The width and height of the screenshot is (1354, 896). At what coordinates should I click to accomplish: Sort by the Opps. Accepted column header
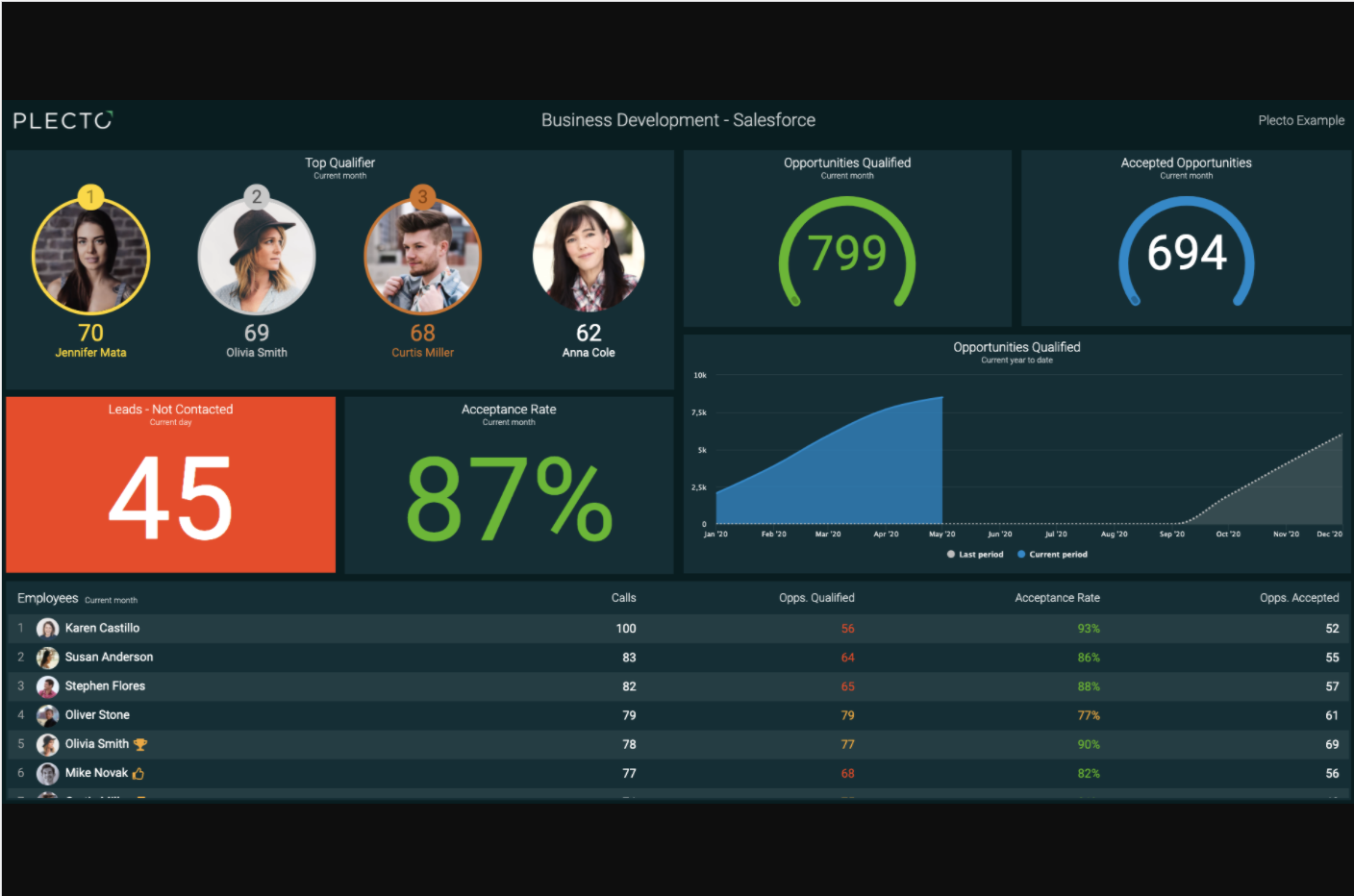[1299, 598]
